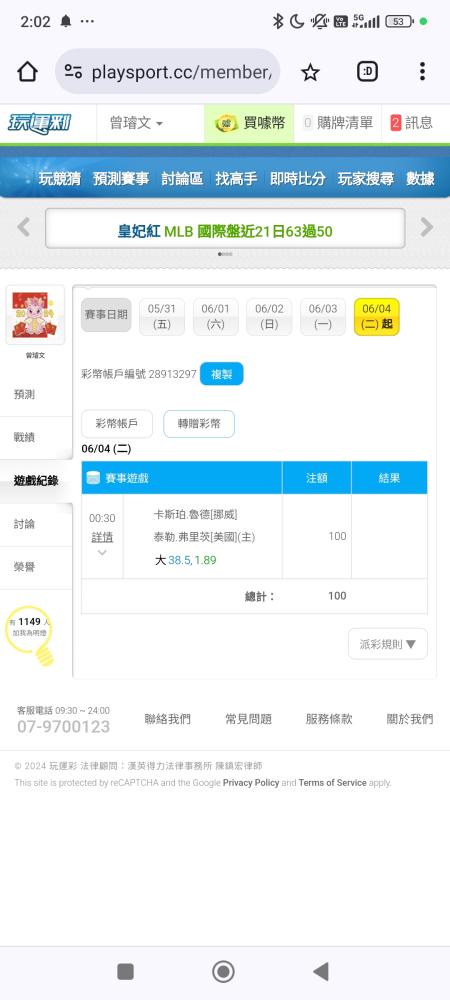The height and width of the screenshot is (1000, 450).
Task: Expand the 00:30 match 詳情 details
Action: coord(102,538)
